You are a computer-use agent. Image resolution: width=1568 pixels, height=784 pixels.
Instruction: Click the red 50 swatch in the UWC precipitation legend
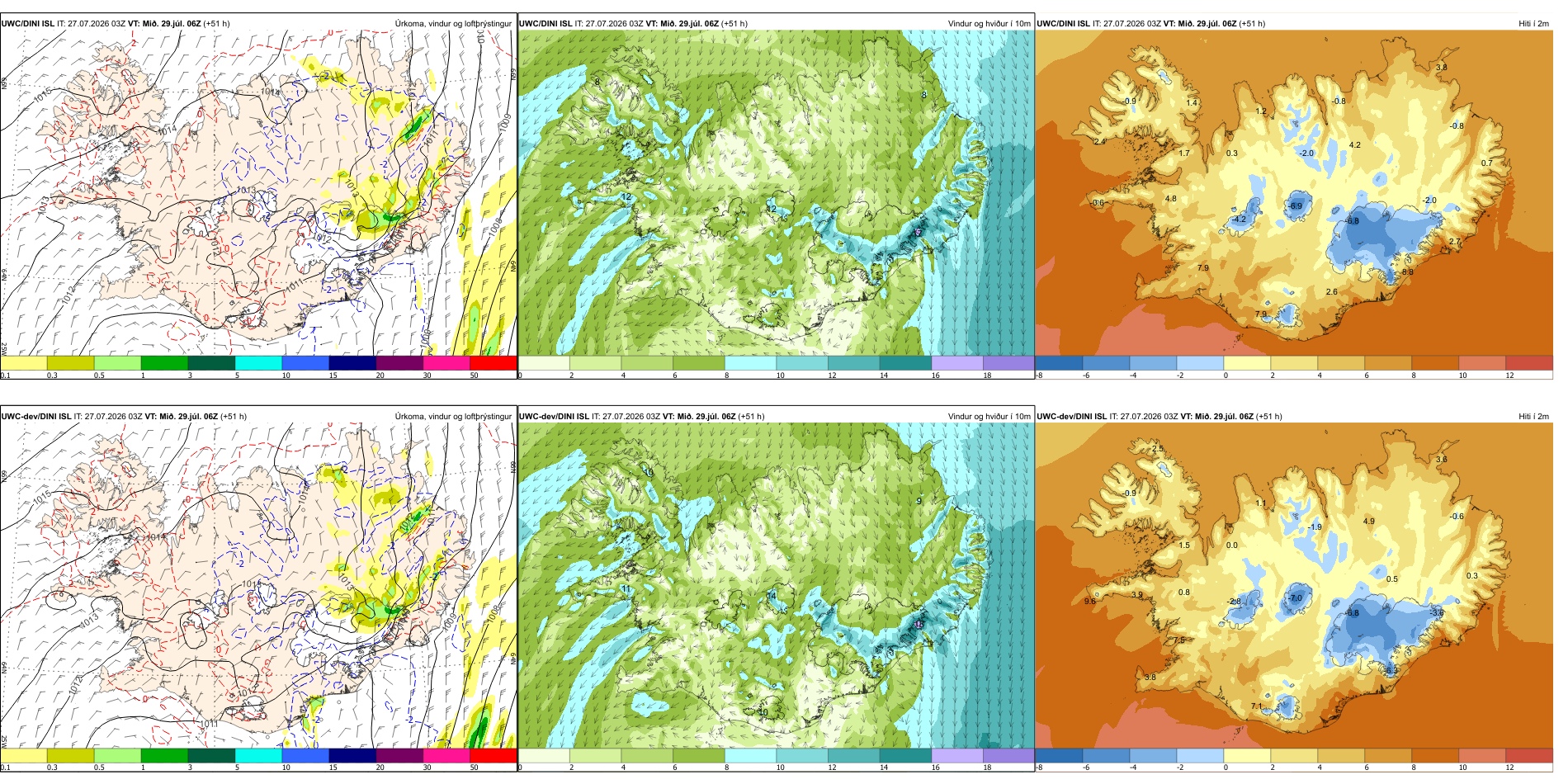tap(493, 362)
